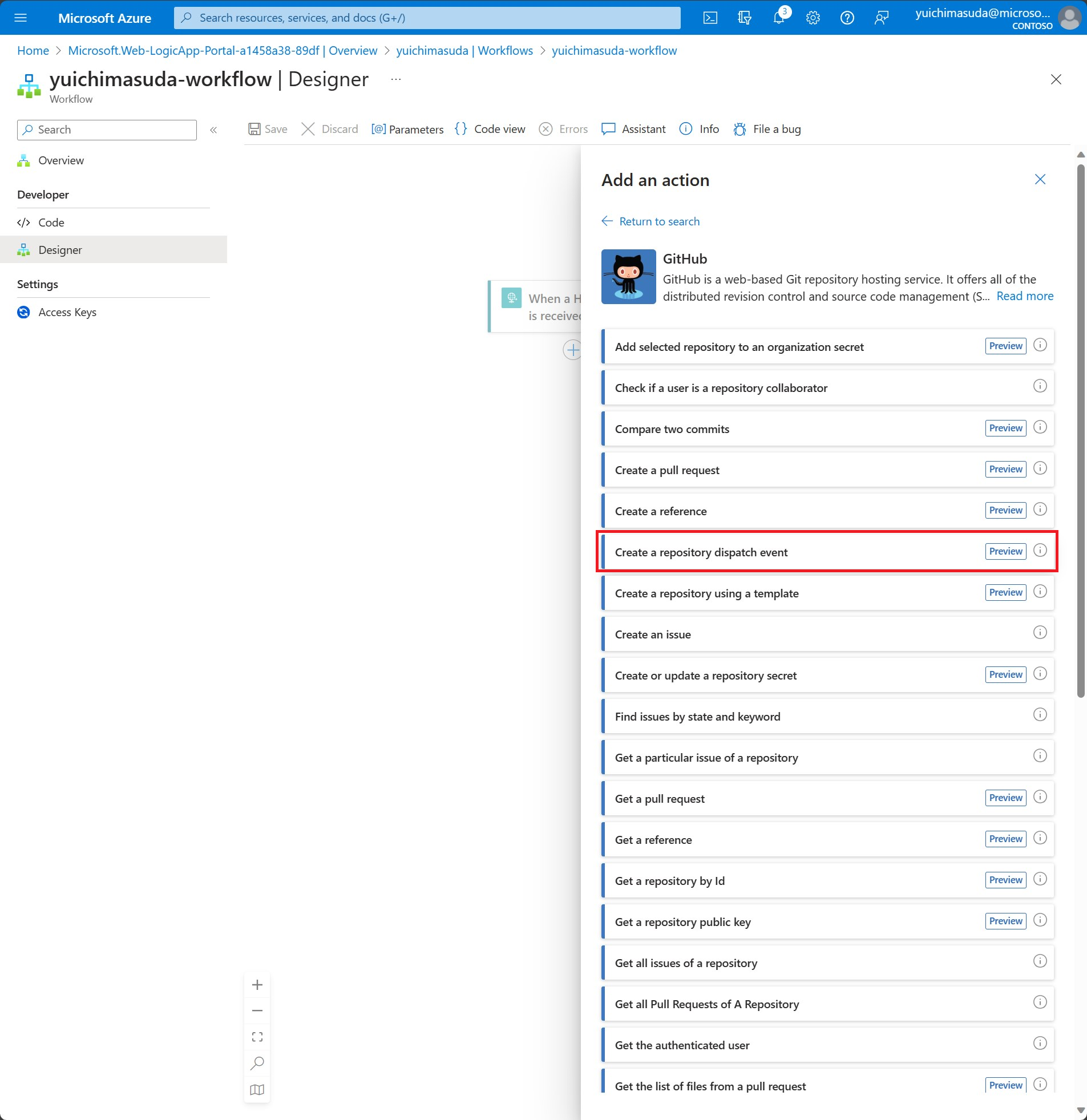The height and width of the screenshot is (1120, 1087).
Task: Open the Assistant
Action: point(633,129)
